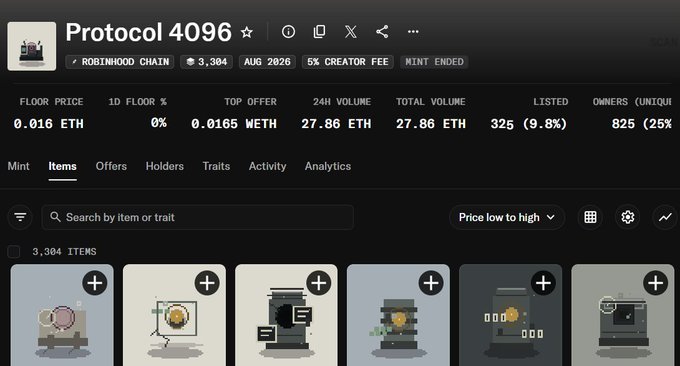Click the share icon
Viewport: 680px width, 366px height.
tap(382, 32)
